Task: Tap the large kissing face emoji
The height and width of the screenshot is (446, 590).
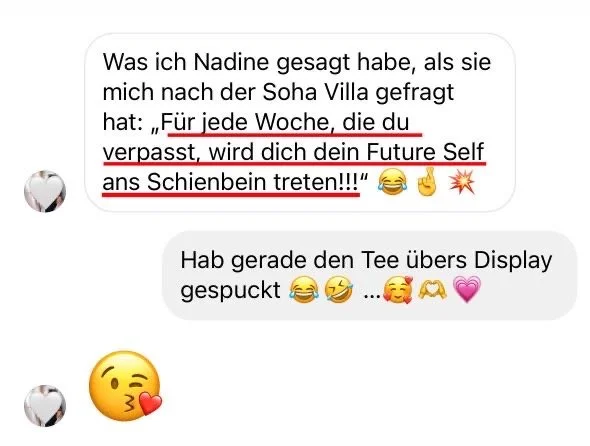Action: point(125,385)
